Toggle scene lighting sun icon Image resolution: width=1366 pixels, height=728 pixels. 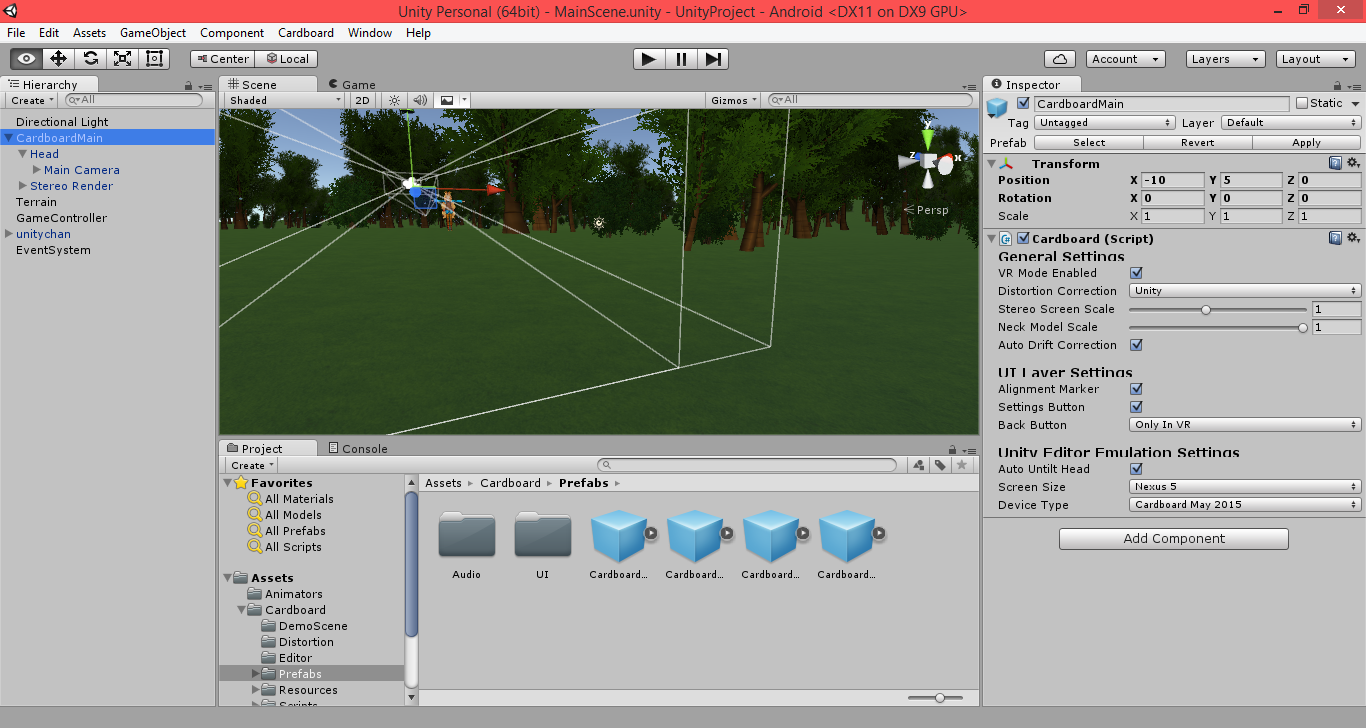[394, 100]
